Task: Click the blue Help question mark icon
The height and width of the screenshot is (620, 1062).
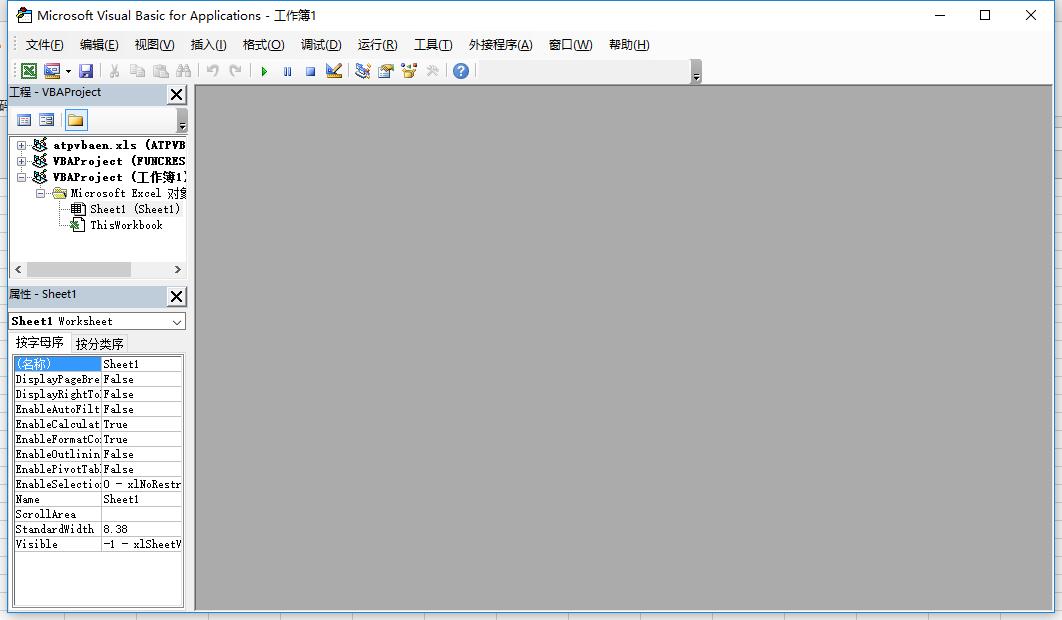Action: [x=460, y=71]
